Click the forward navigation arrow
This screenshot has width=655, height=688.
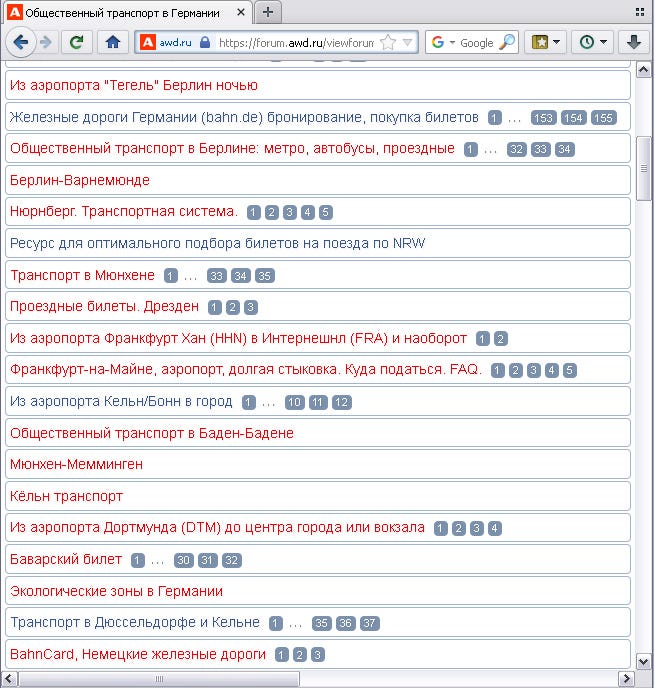click(46, 43)
